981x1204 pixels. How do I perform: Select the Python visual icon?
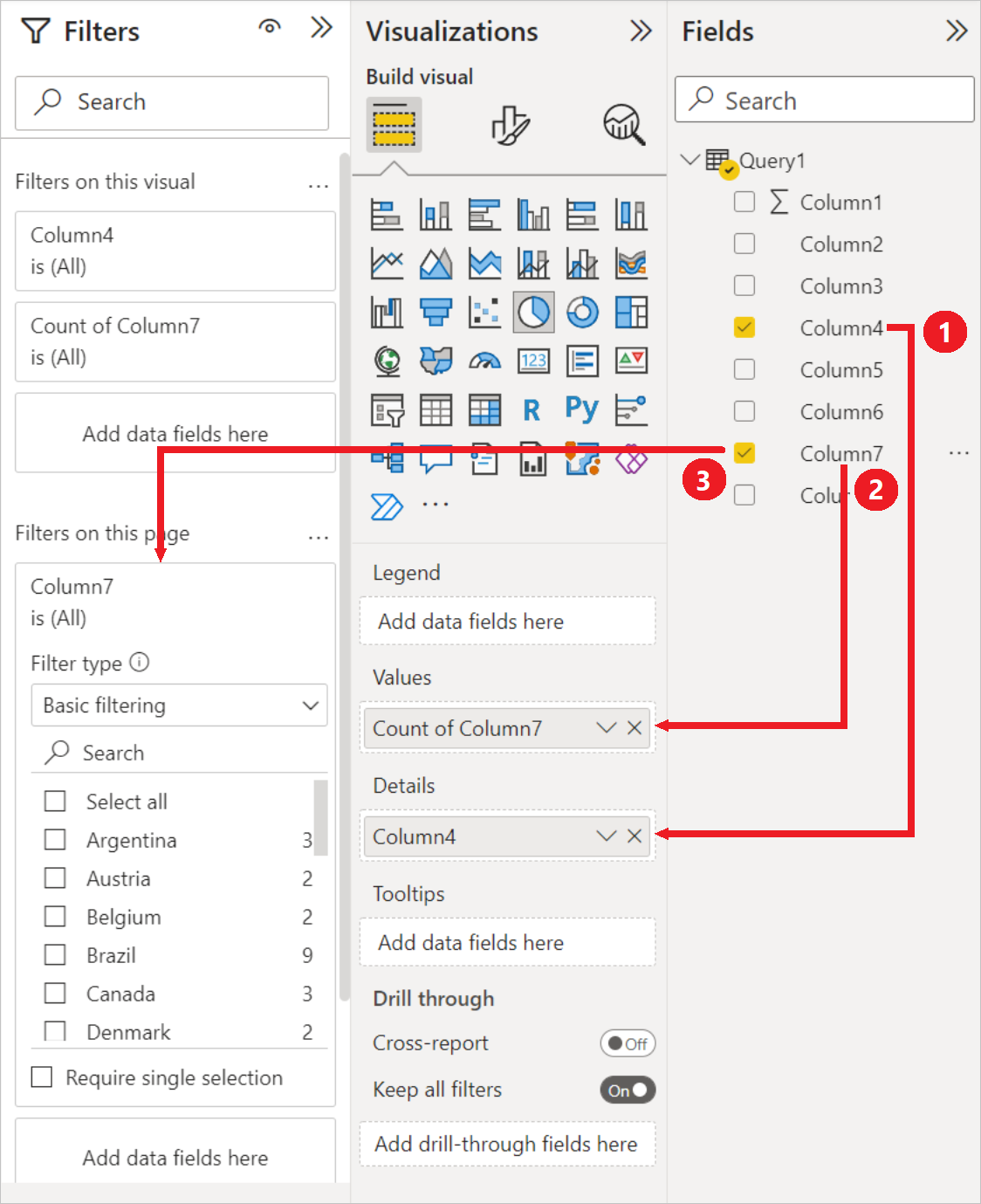coord(582,409)
